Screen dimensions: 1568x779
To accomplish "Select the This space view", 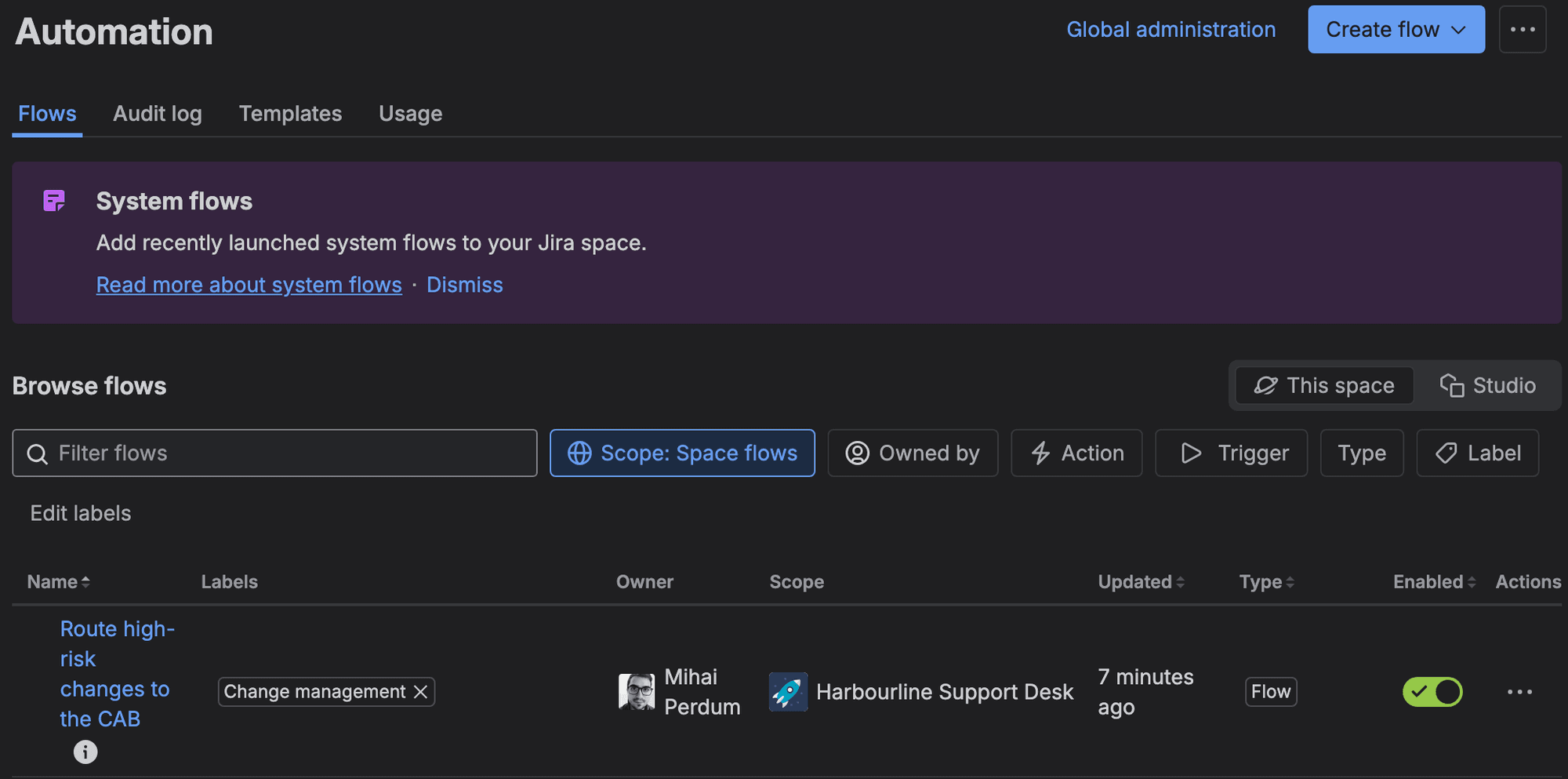I will point(1324,385).
